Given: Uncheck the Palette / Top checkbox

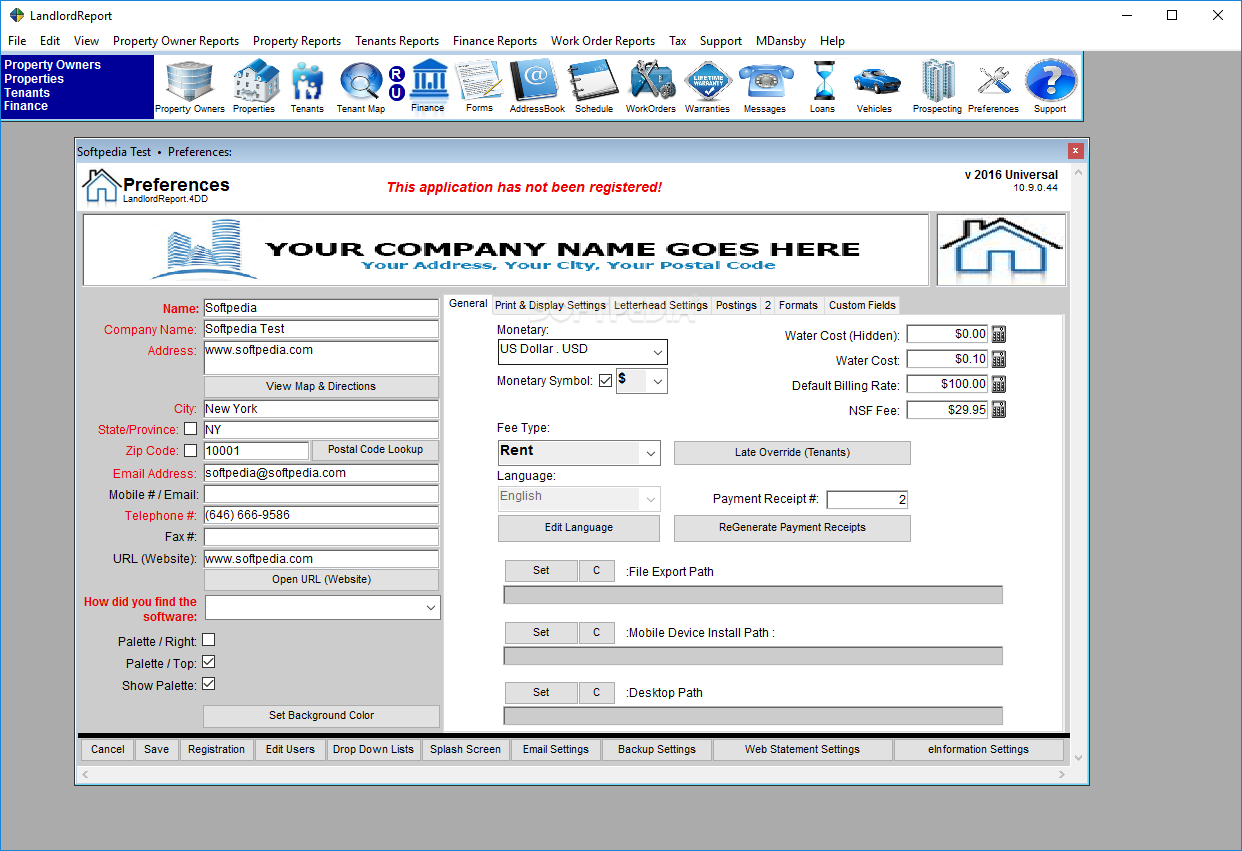Looking at the screenshot, I should 209,662.
